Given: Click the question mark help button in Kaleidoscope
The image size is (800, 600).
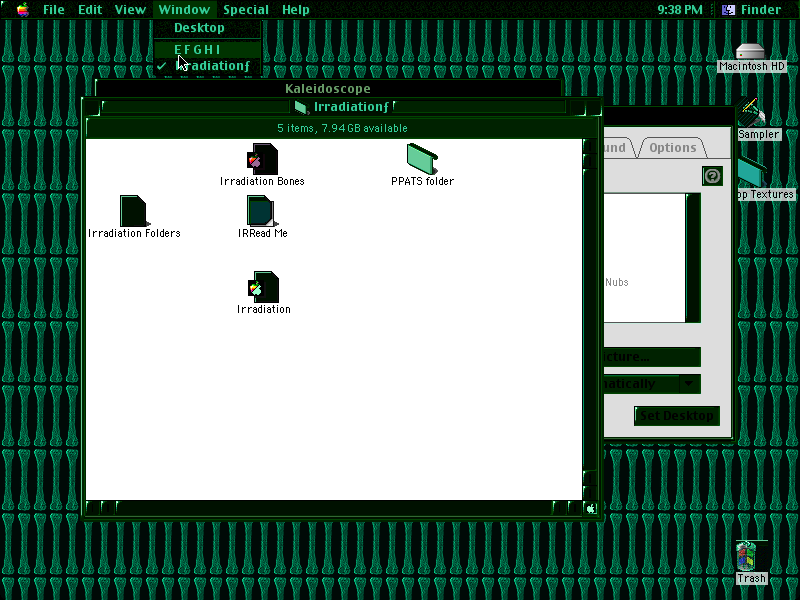Looking at the screenshot, I should click(712, 176).
